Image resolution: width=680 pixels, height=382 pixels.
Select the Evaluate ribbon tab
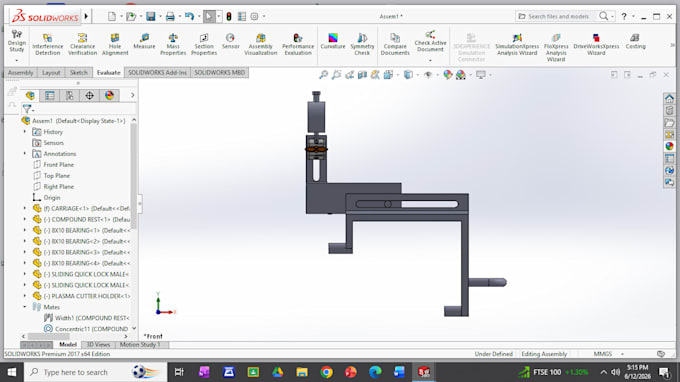[x=108, y=72]
